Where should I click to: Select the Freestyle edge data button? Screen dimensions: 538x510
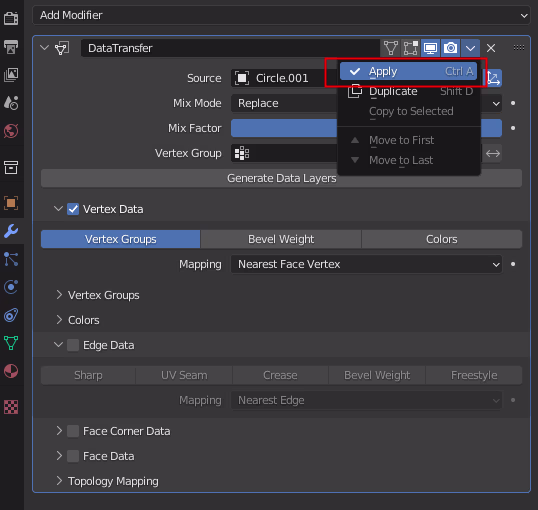(x=474, y=375)
